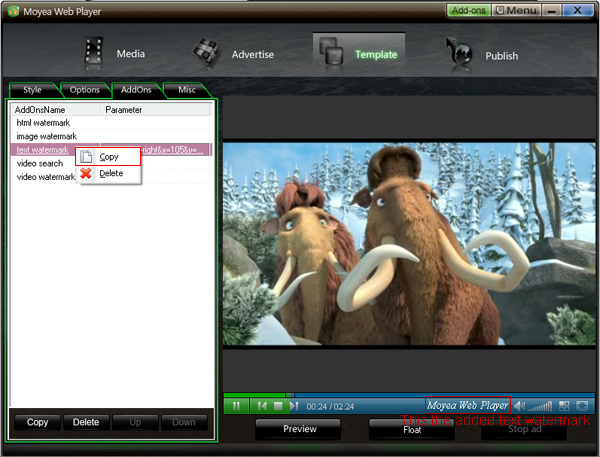Viewport: 600px width, 457px height.
Task: Skip to the next track
Action: pos(294,406)
